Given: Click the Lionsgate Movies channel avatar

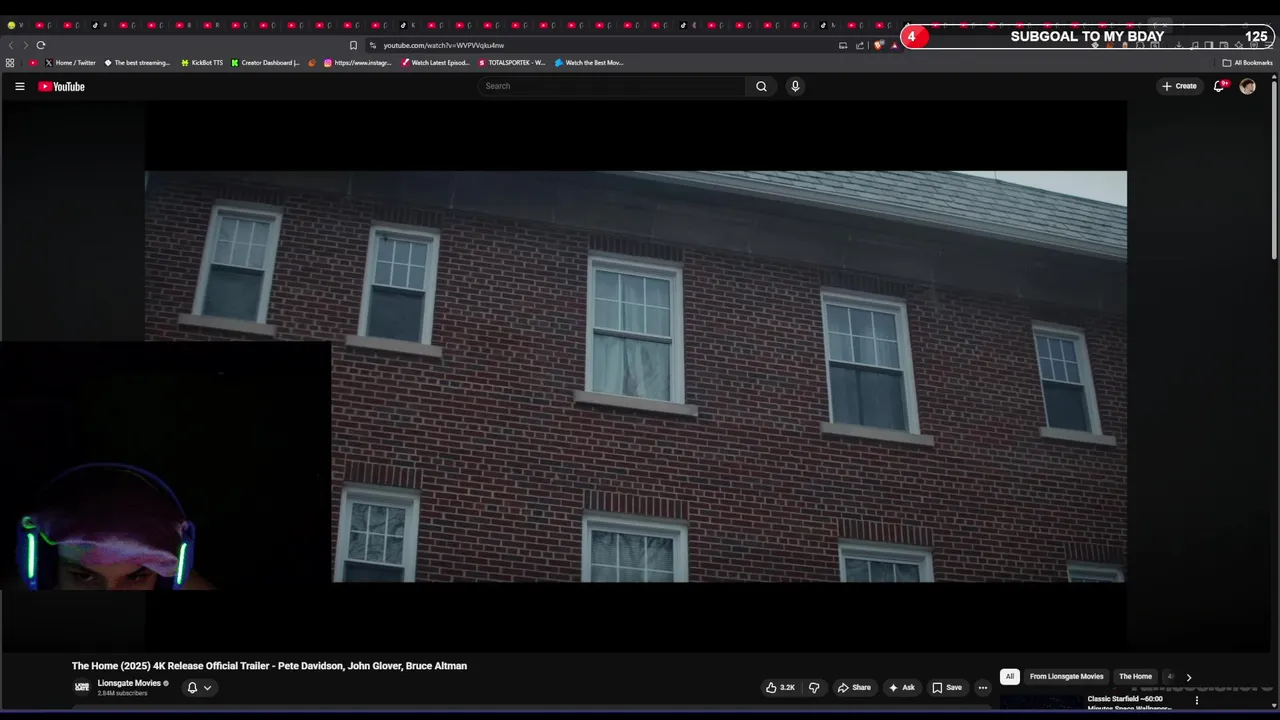Looking at the screenshot, I should [x=82, y=687].
